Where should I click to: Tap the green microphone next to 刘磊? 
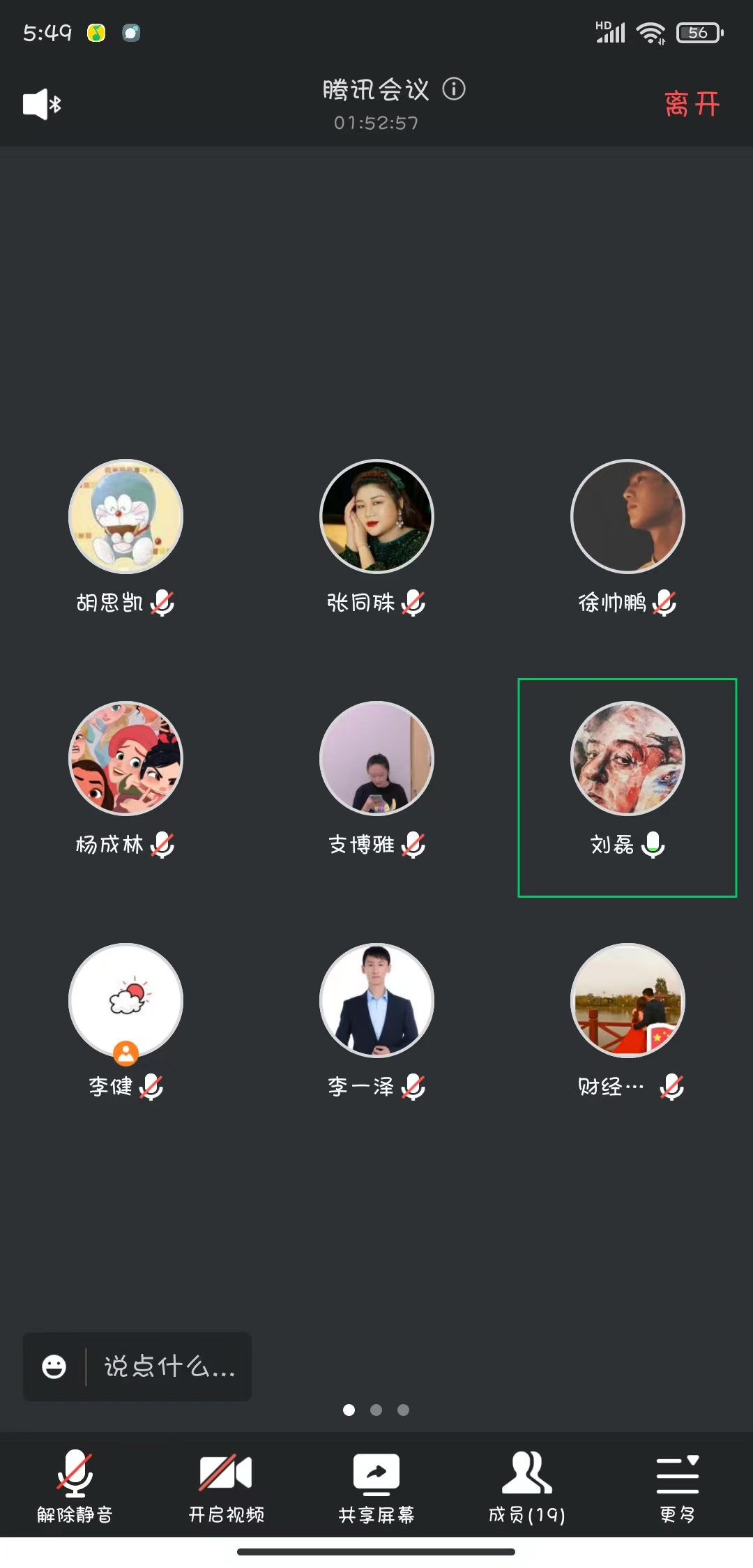coord(653,845)
